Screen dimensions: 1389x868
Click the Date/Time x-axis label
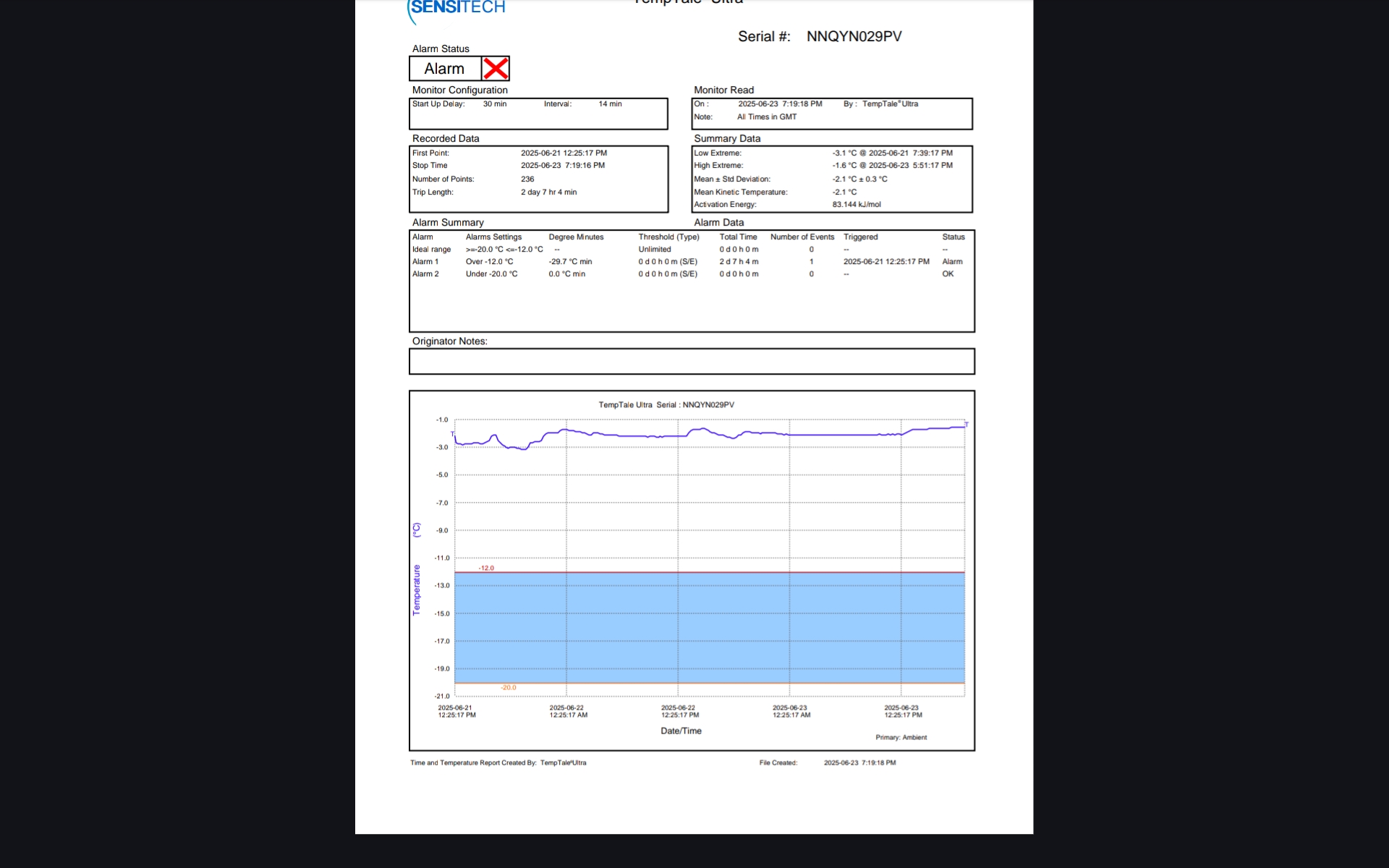(681, 731)
